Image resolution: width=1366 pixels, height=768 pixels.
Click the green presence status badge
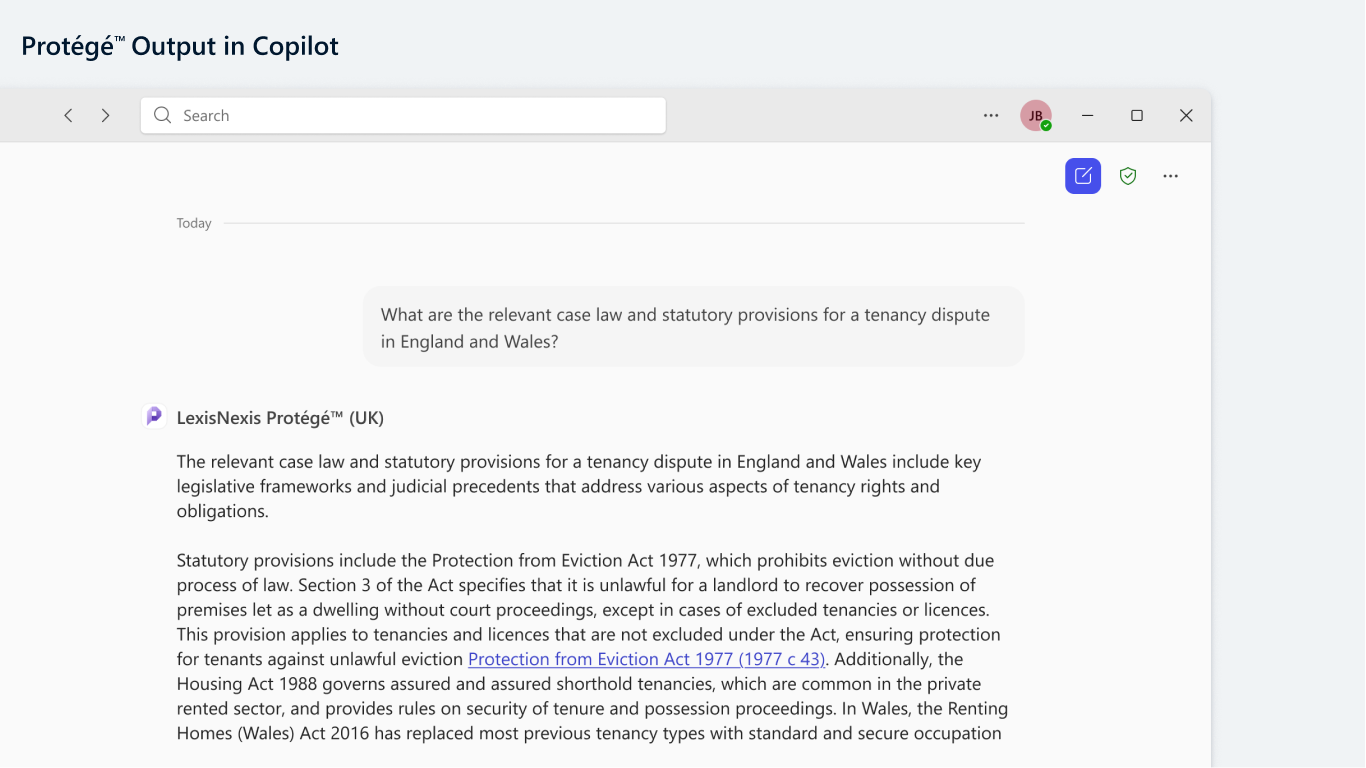click(x=1046, y=126)
